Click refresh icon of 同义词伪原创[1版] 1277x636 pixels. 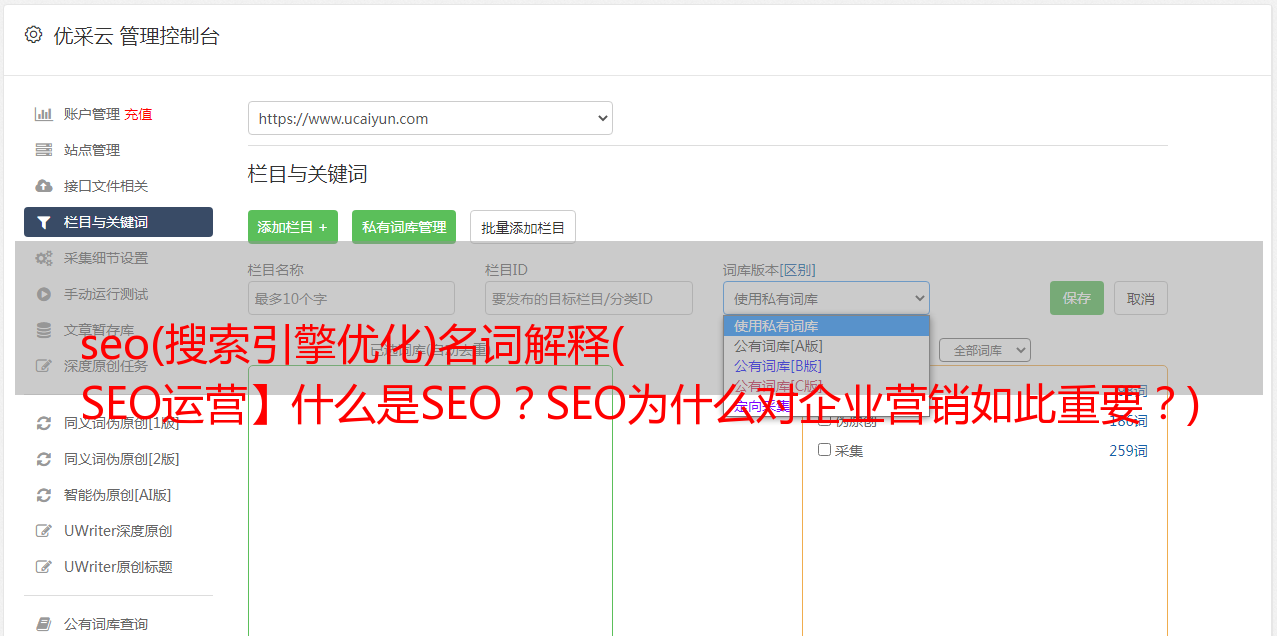click(x=43, y=423)
